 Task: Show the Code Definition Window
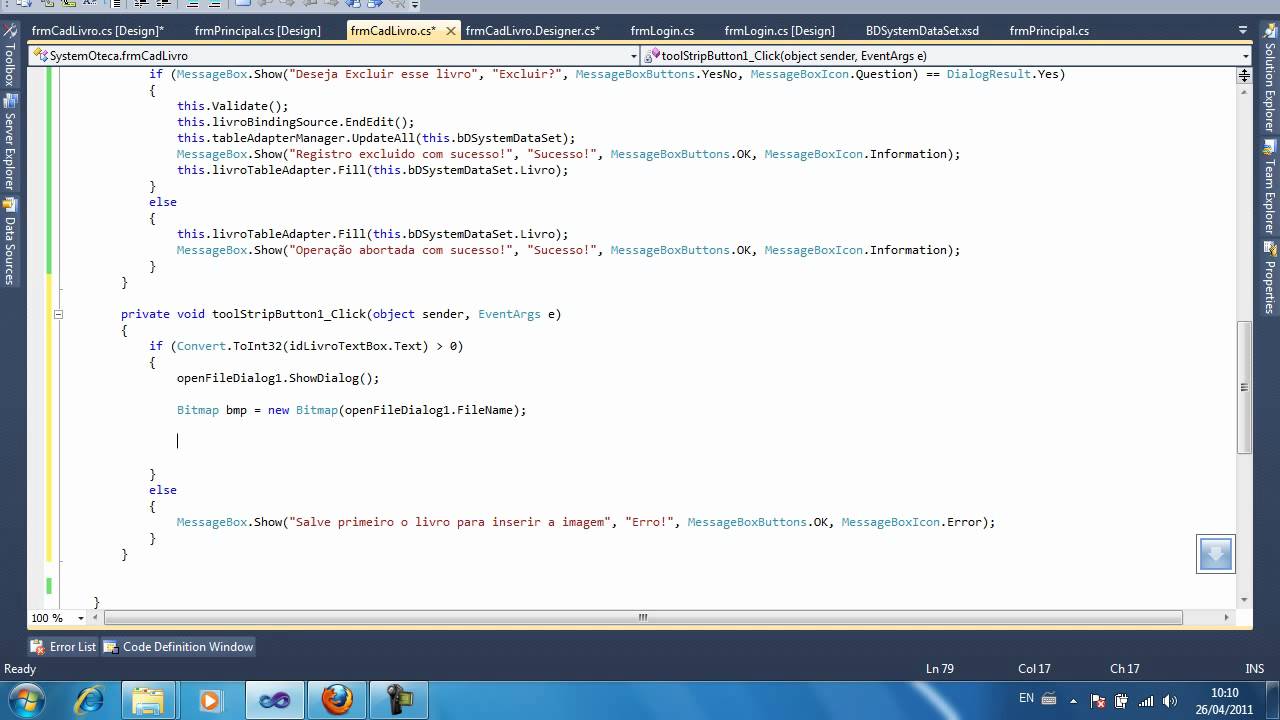(x=178, y=647)
